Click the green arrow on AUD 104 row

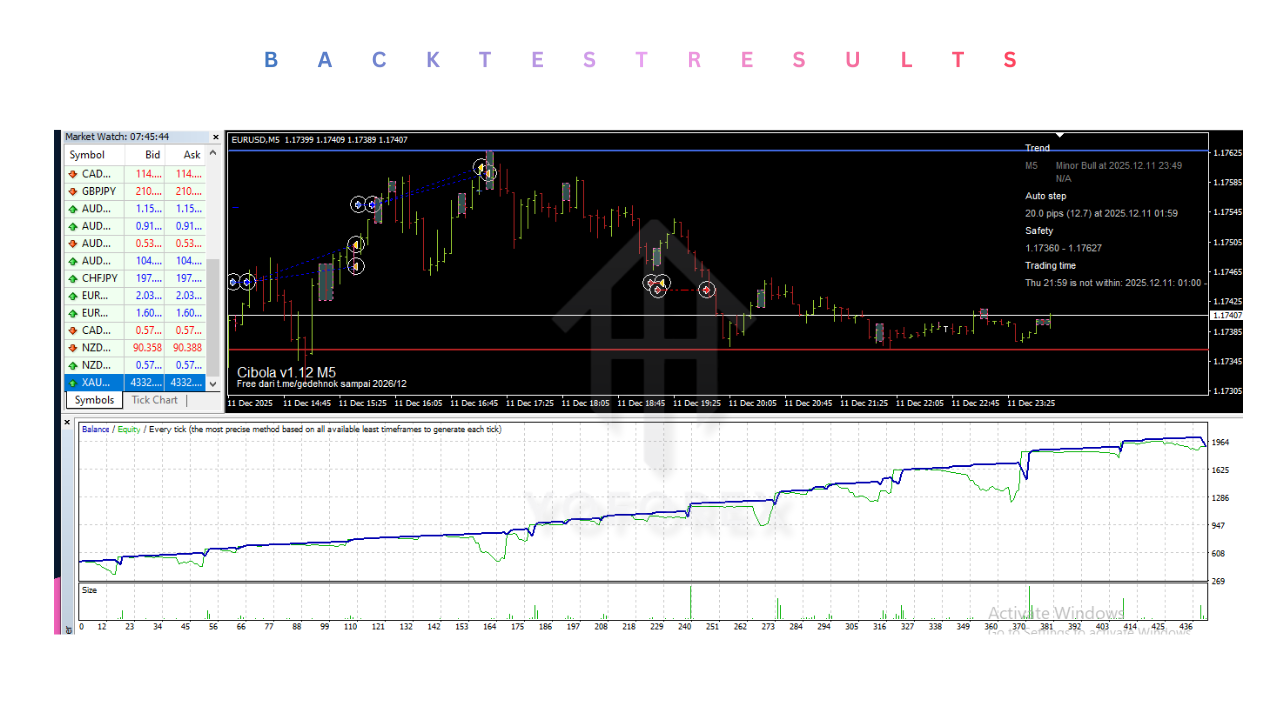[73, 261]
